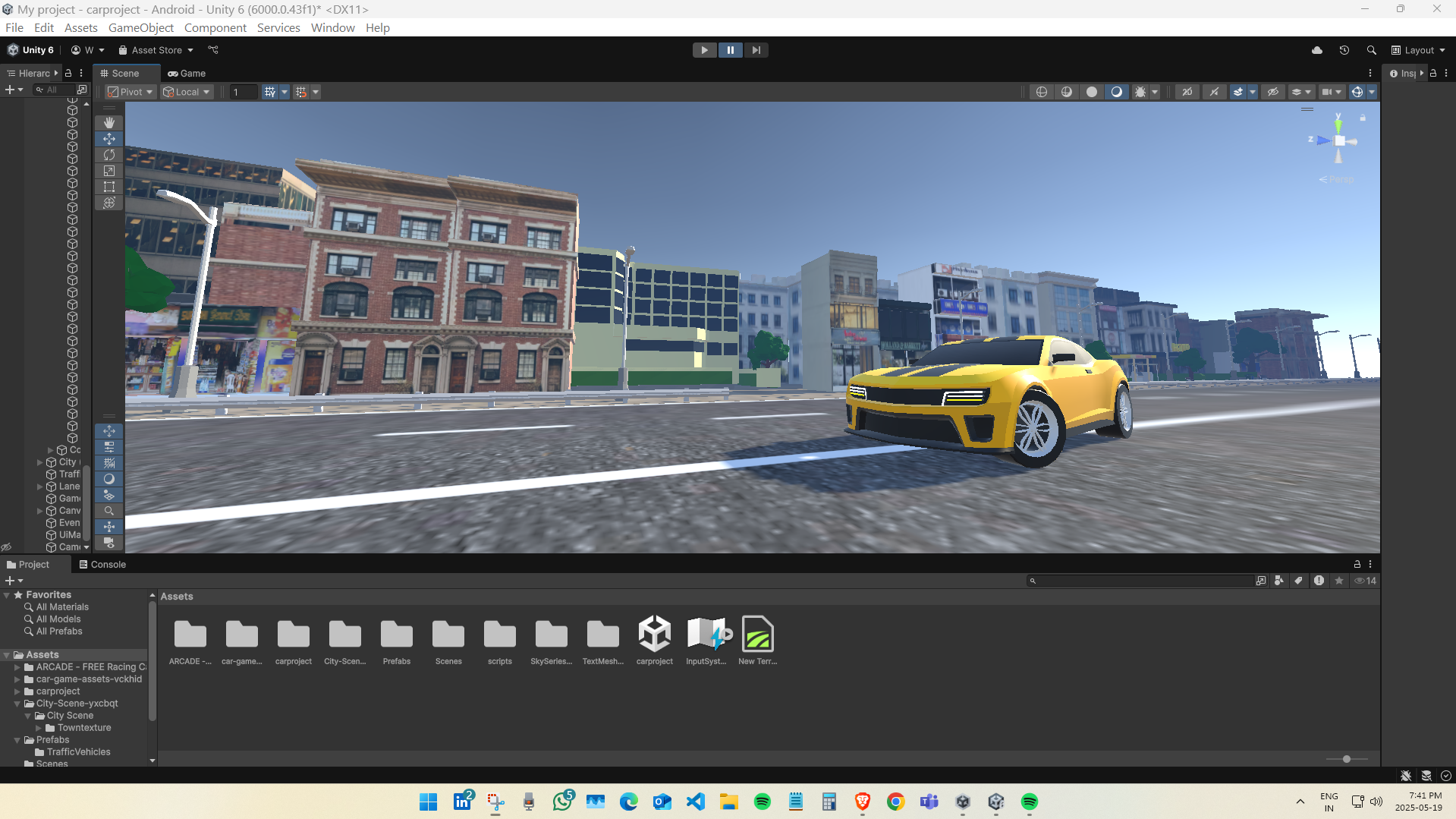This screenshot has height=819, width=1456.
Task: Open the GameObject menu
Action: [x=141, y=28]
